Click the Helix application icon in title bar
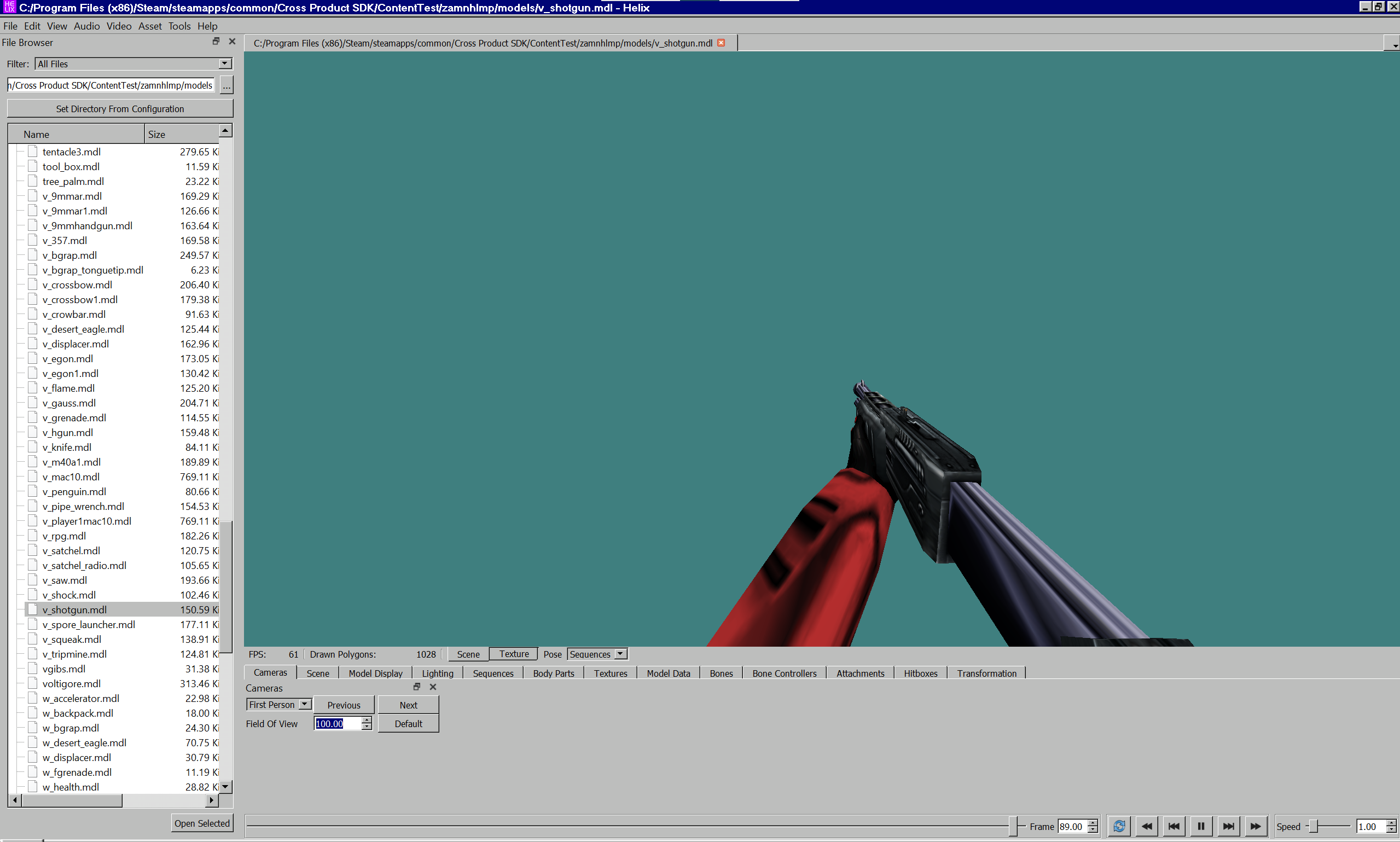Image resolution: width=1400 pixels, height=842 pixels. 9,7
